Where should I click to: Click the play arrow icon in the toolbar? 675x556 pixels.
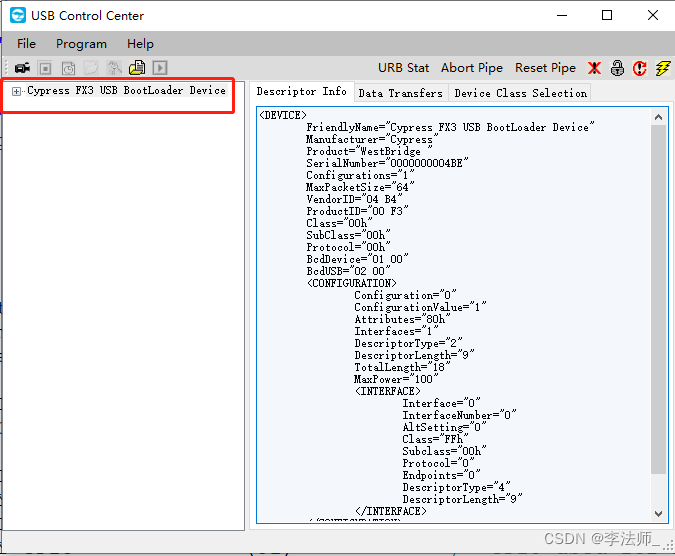160,68
